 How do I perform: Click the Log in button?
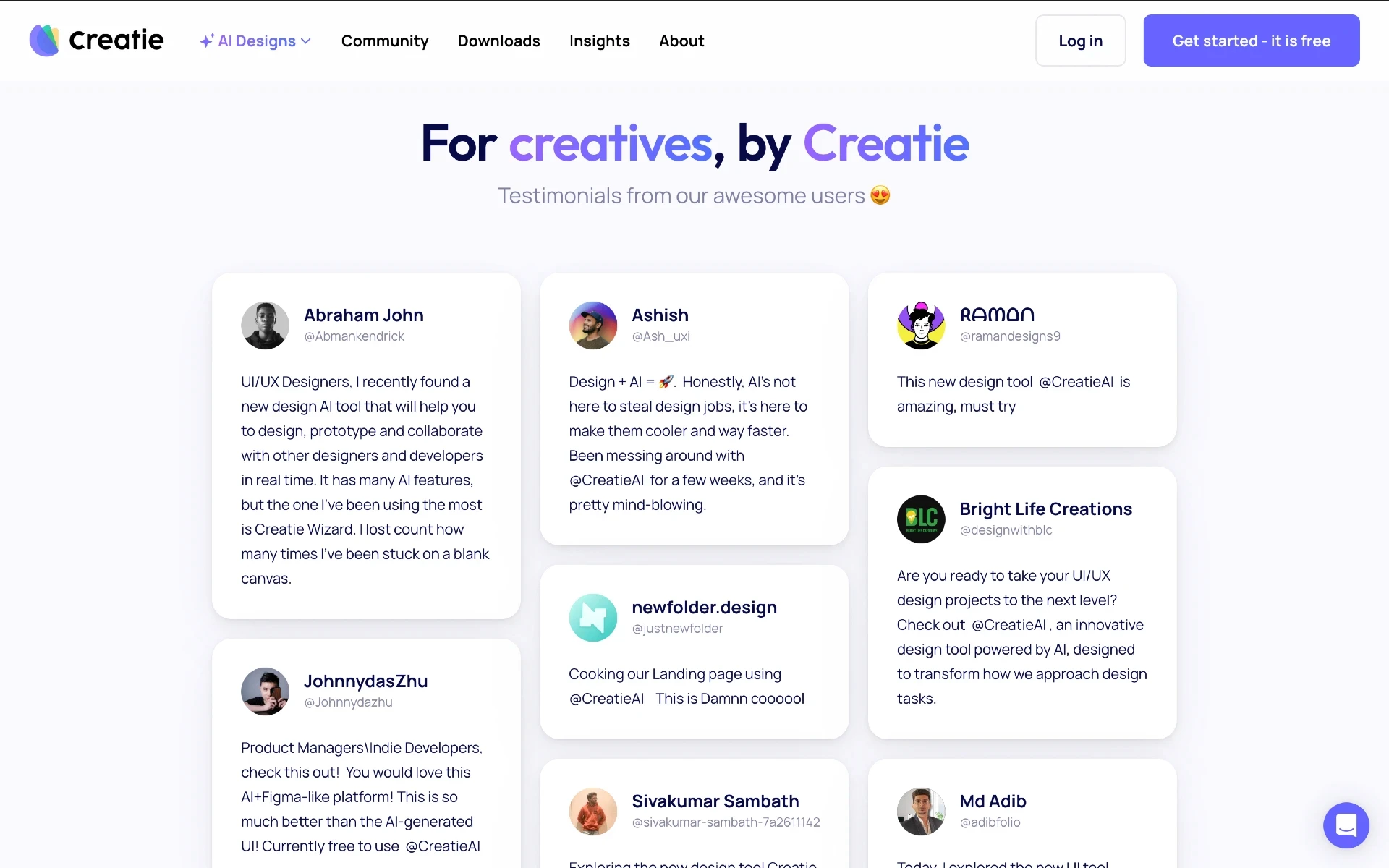coord(1081,40)
